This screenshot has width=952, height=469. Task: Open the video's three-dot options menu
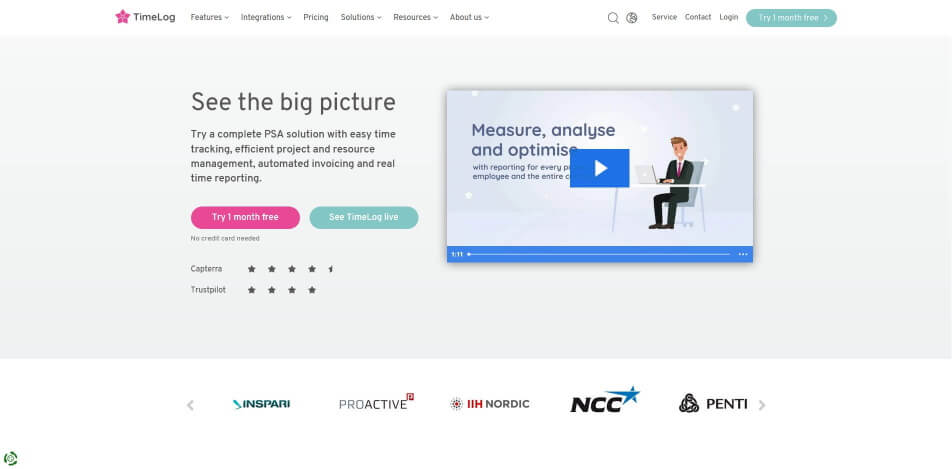(x=743, y=254)
